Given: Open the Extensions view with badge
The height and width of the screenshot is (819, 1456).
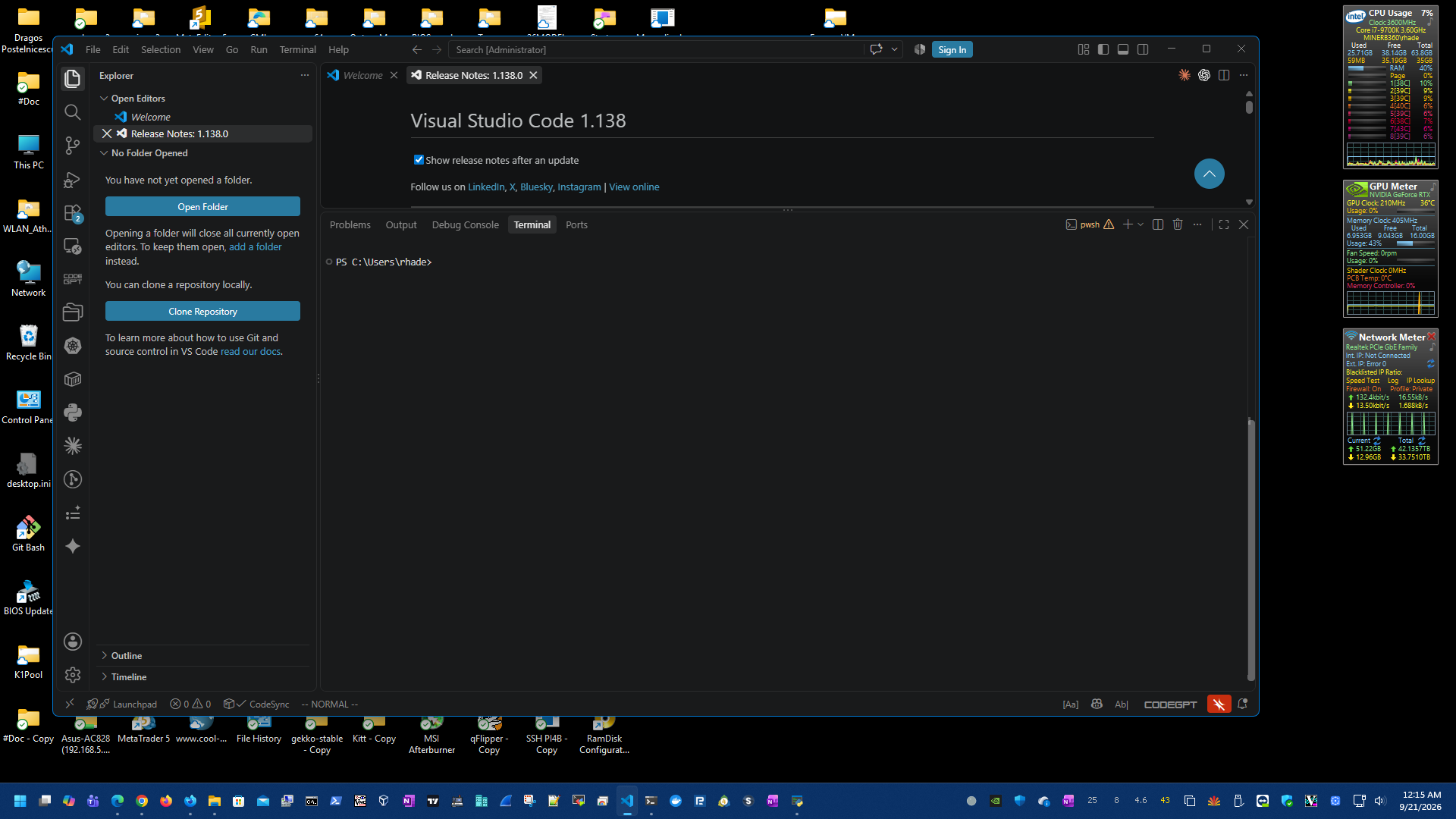Looking at the screenshot, I should 72,214.
